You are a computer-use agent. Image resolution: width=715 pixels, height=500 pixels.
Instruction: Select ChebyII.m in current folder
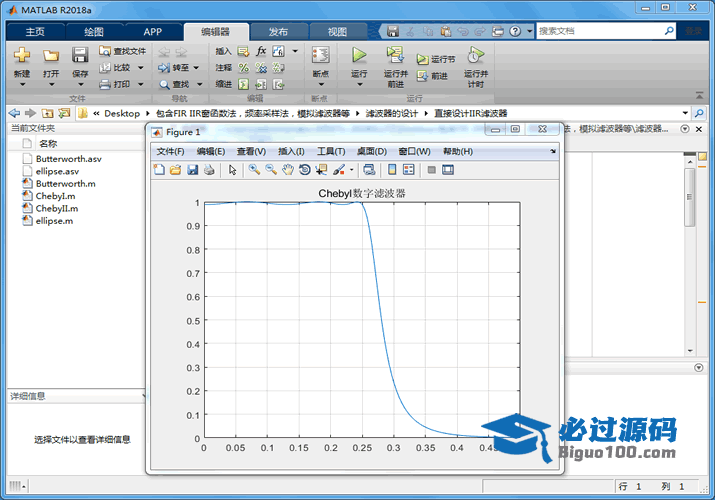pos(57,208)
